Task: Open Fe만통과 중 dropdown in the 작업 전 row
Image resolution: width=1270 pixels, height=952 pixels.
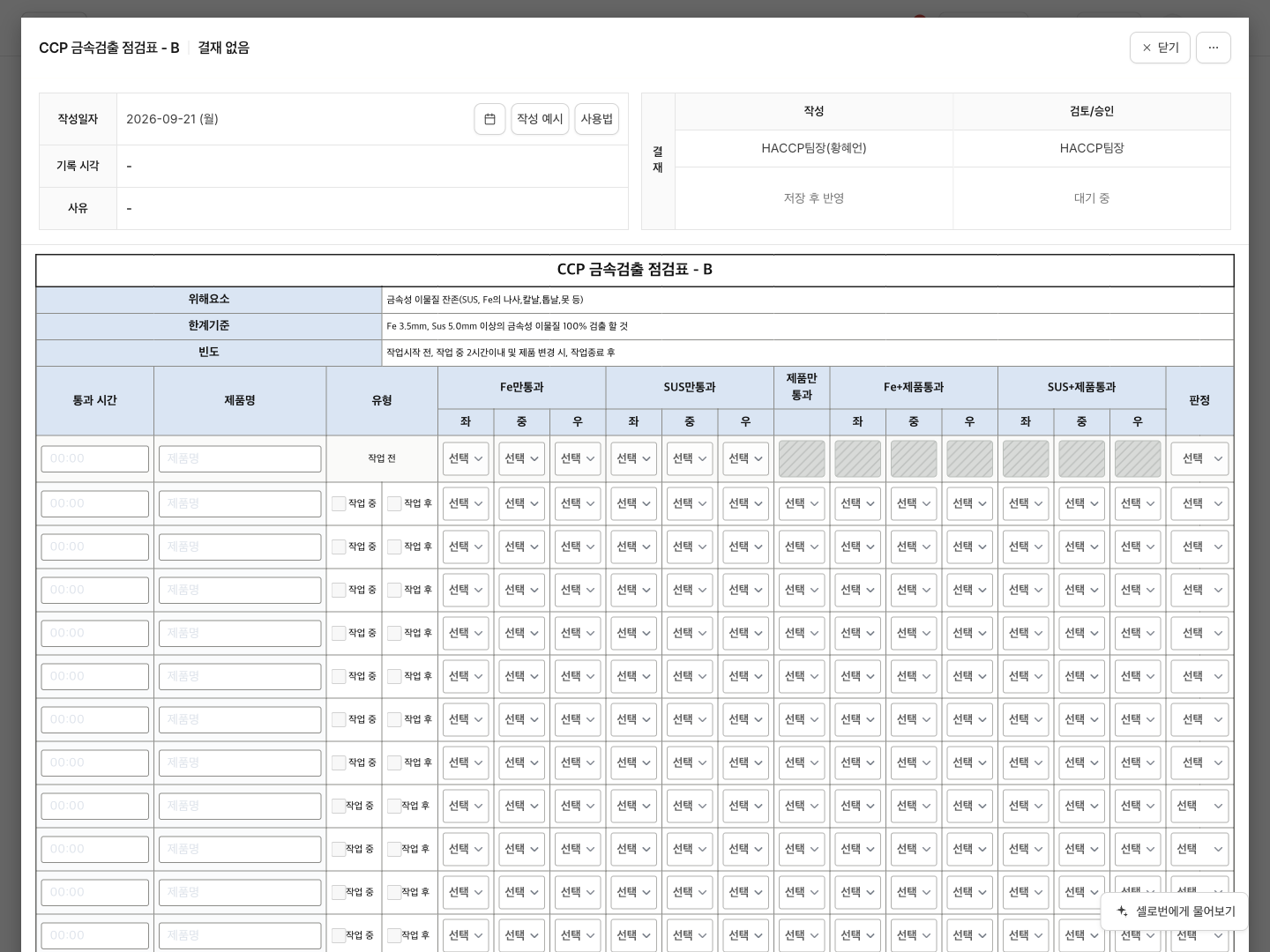Action: 521,458
